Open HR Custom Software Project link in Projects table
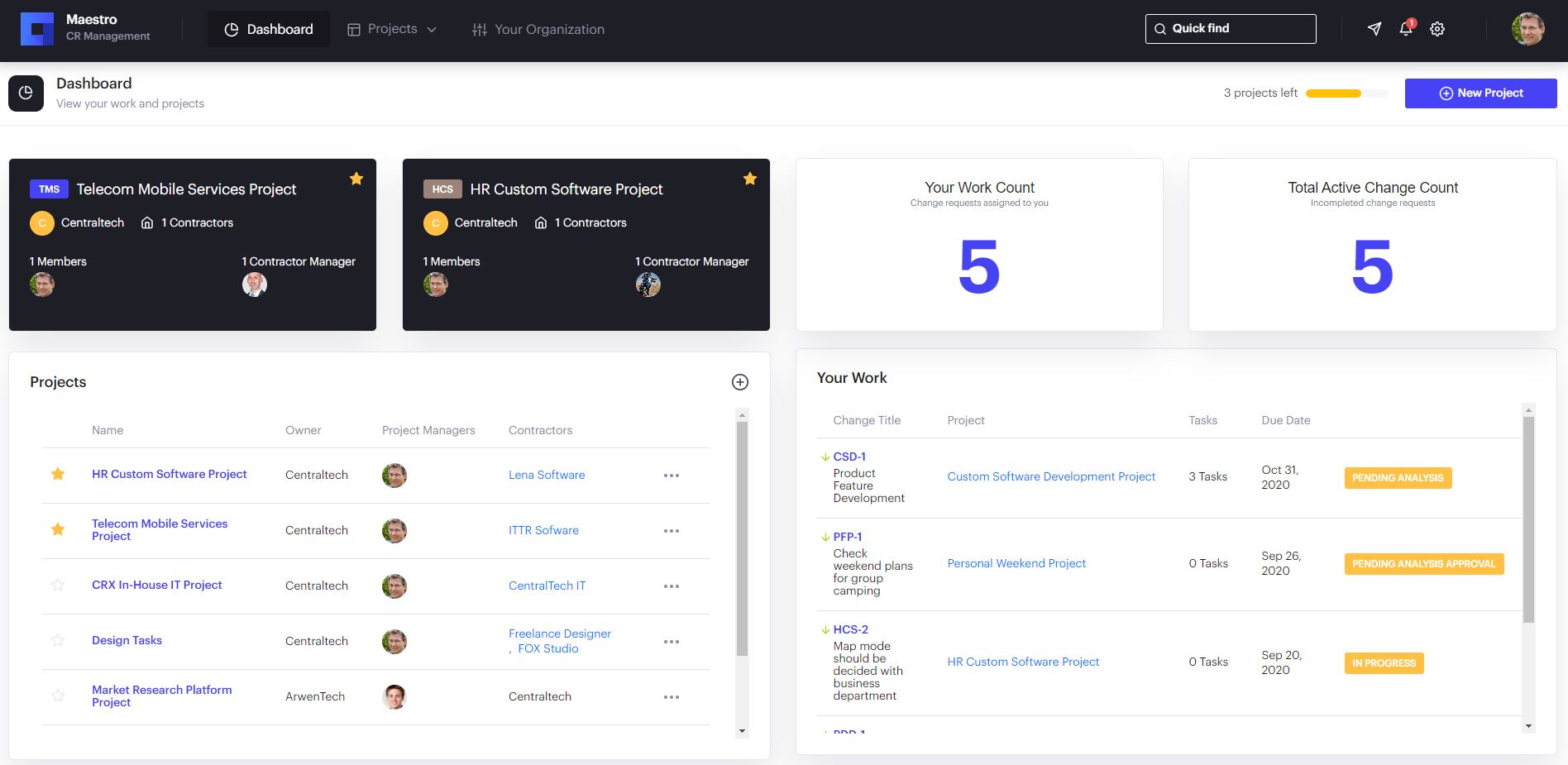The height and width of the screenshot is (765, 1568). [169, 474]
